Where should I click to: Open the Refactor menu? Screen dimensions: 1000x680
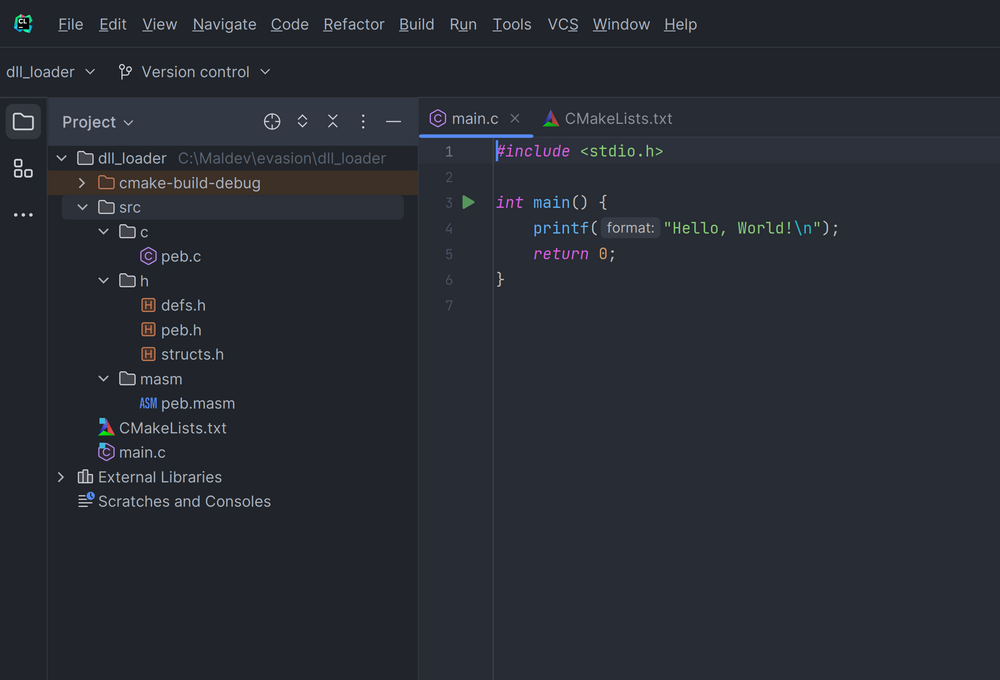[353, 24]
